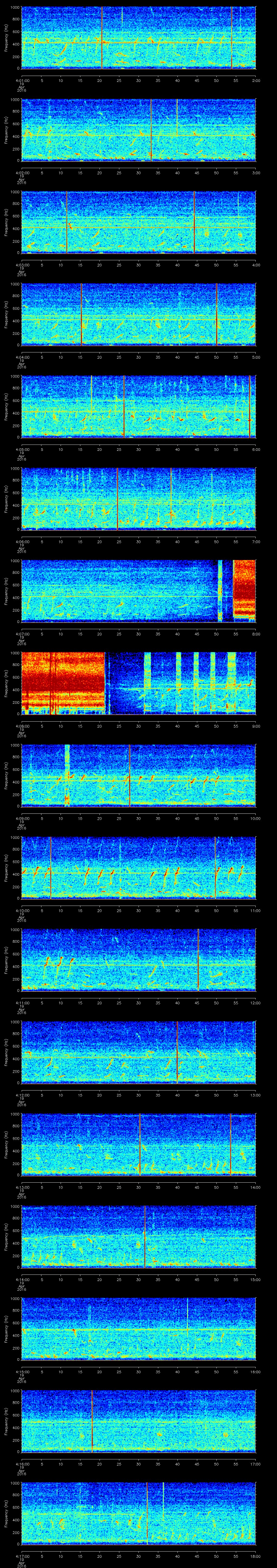Open the spectrogram panel starting at 4:08:00
This screenshot has width=277, height=1568.
pos(139,683)
